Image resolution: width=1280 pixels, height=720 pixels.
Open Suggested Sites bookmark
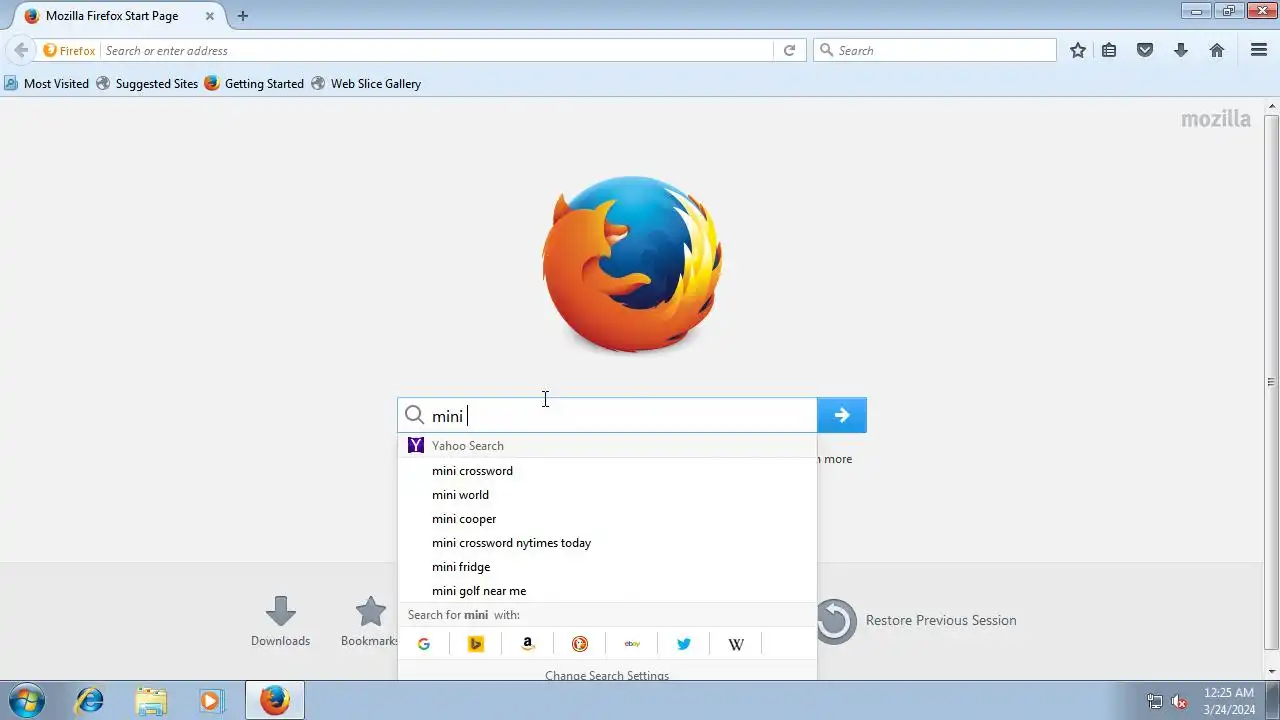[147, 84]
